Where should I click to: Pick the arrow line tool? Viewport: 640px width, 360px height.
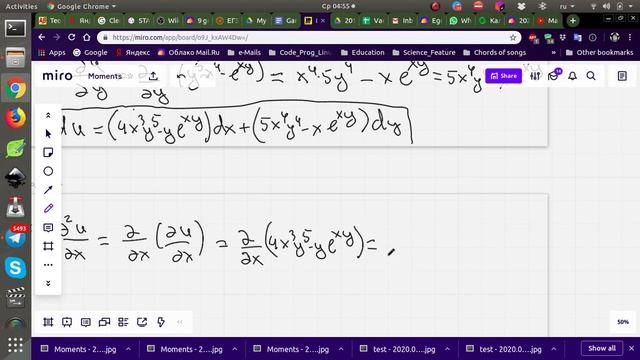pos(48,190)
